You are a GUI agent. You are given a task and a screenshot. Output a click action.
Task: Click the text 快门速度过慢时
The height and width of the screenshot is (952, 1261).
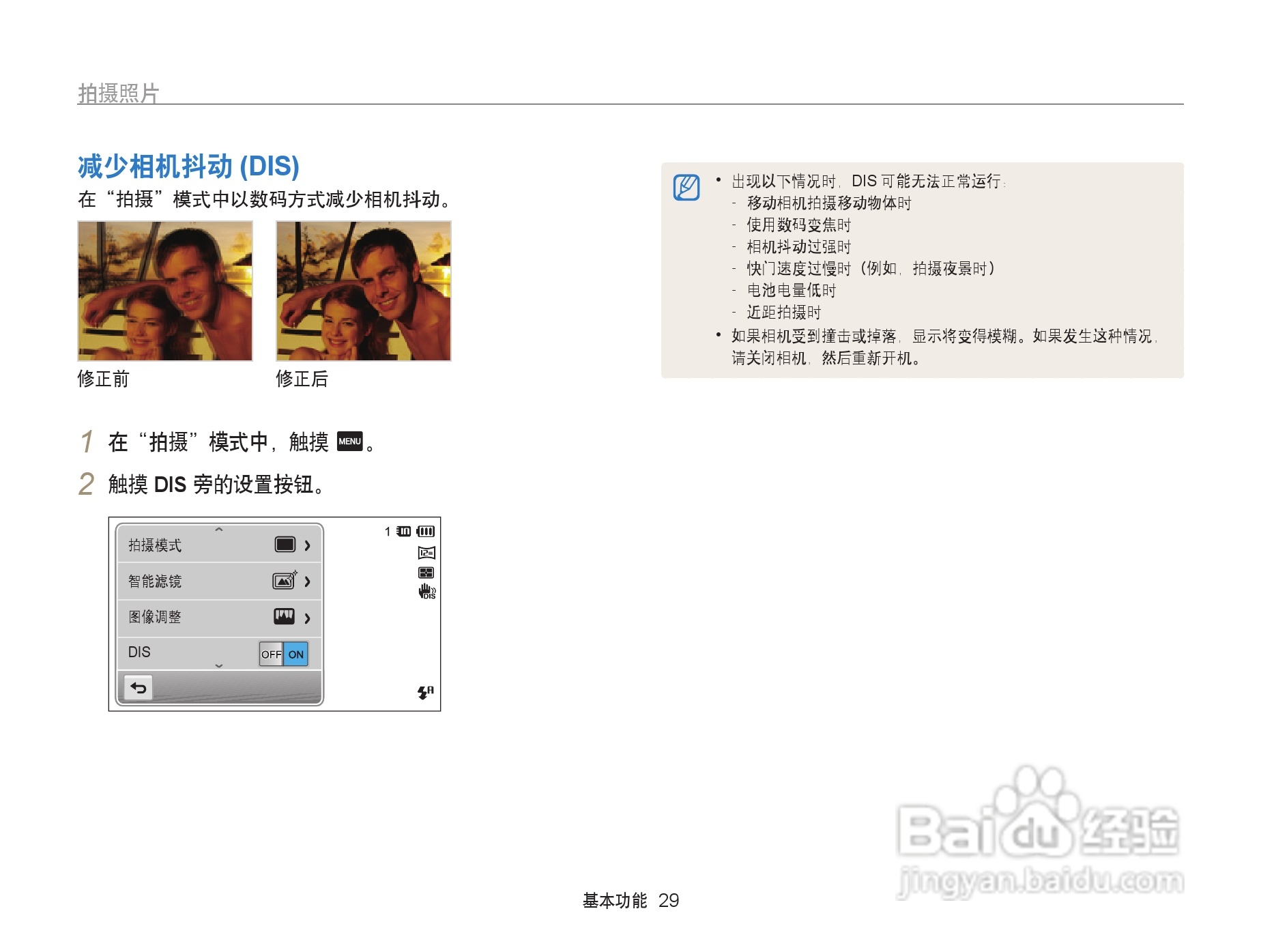(x=799, y=269)
